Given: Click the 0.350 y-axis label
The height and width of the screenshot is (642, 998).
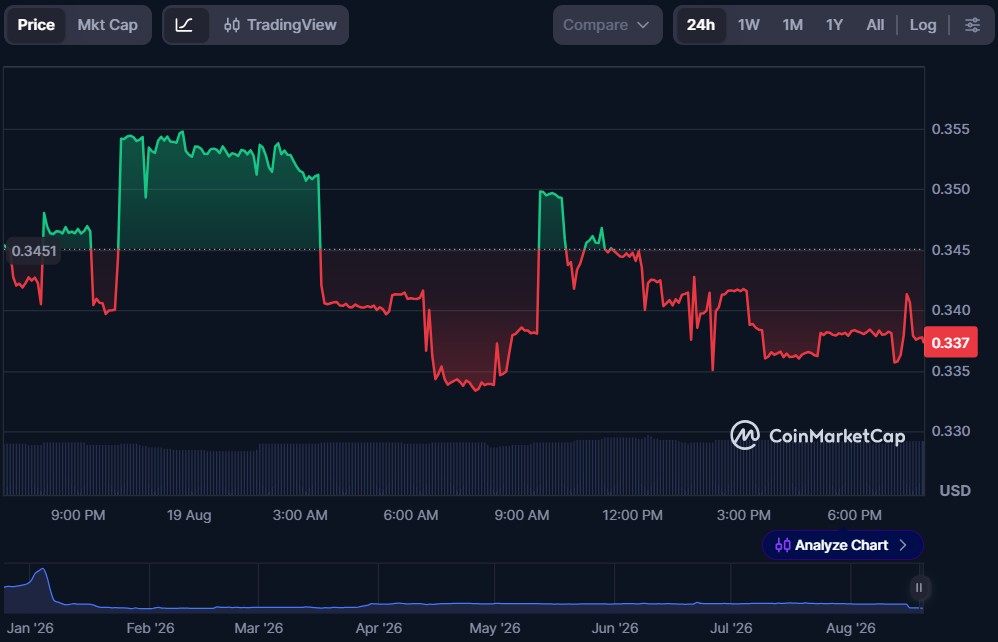Looking at the screenshot, I should (x=950, y=189).
